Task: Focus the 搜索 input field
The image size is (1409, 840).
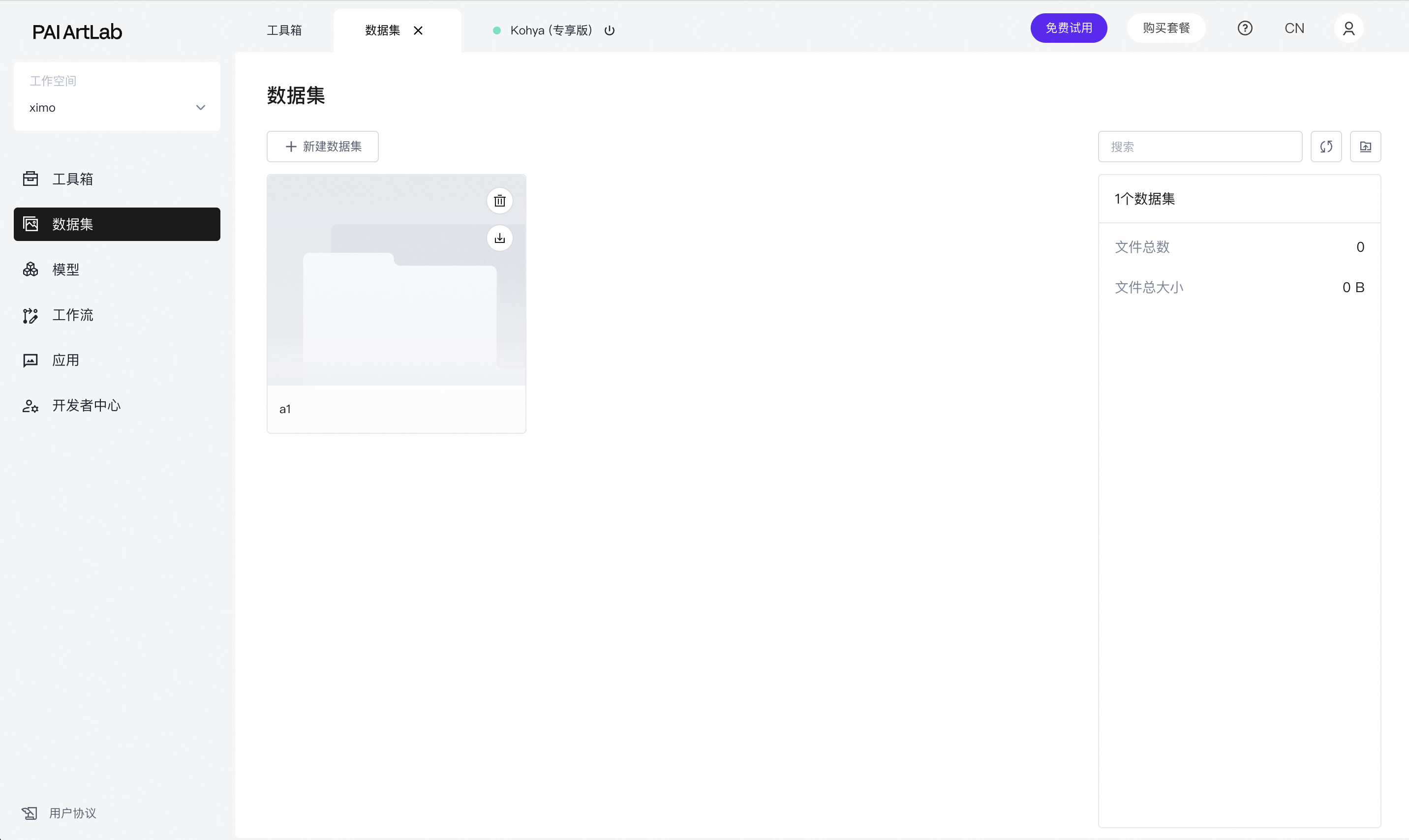Action: point(1199,147)
